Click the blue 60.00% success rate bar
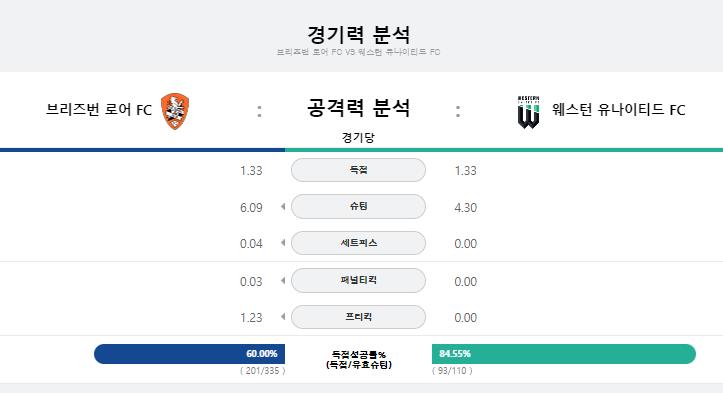 pyautogui.click(x=190, y=354)
